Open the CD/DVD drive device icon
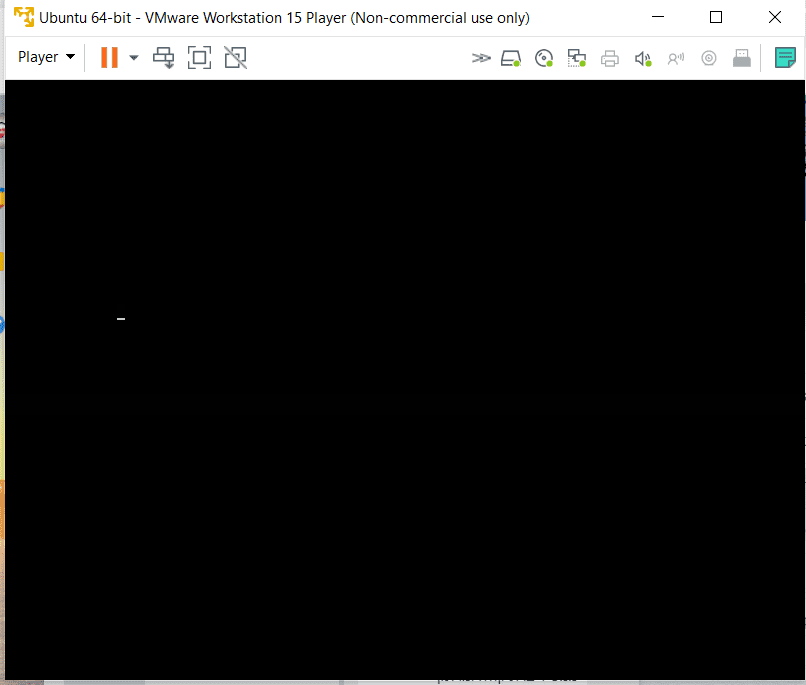 544,58
